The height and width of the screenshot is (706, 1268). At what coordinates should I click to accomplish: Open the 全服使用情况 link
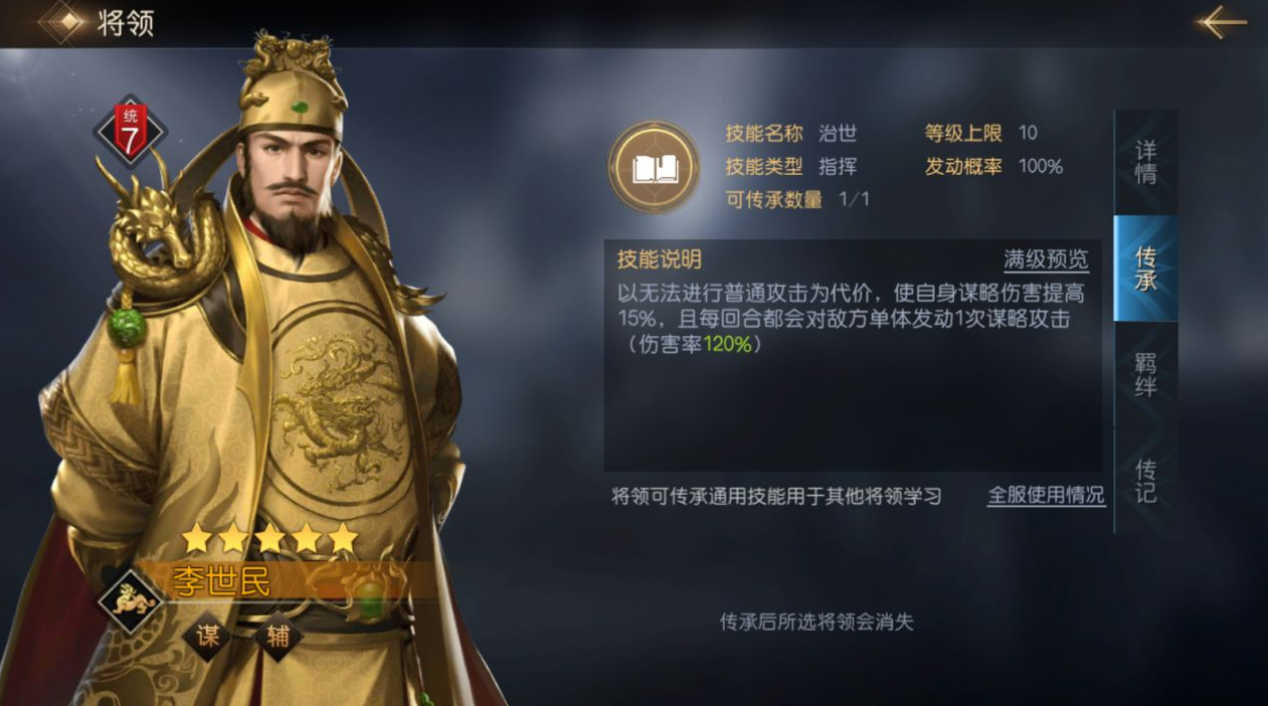[1046, 495]
